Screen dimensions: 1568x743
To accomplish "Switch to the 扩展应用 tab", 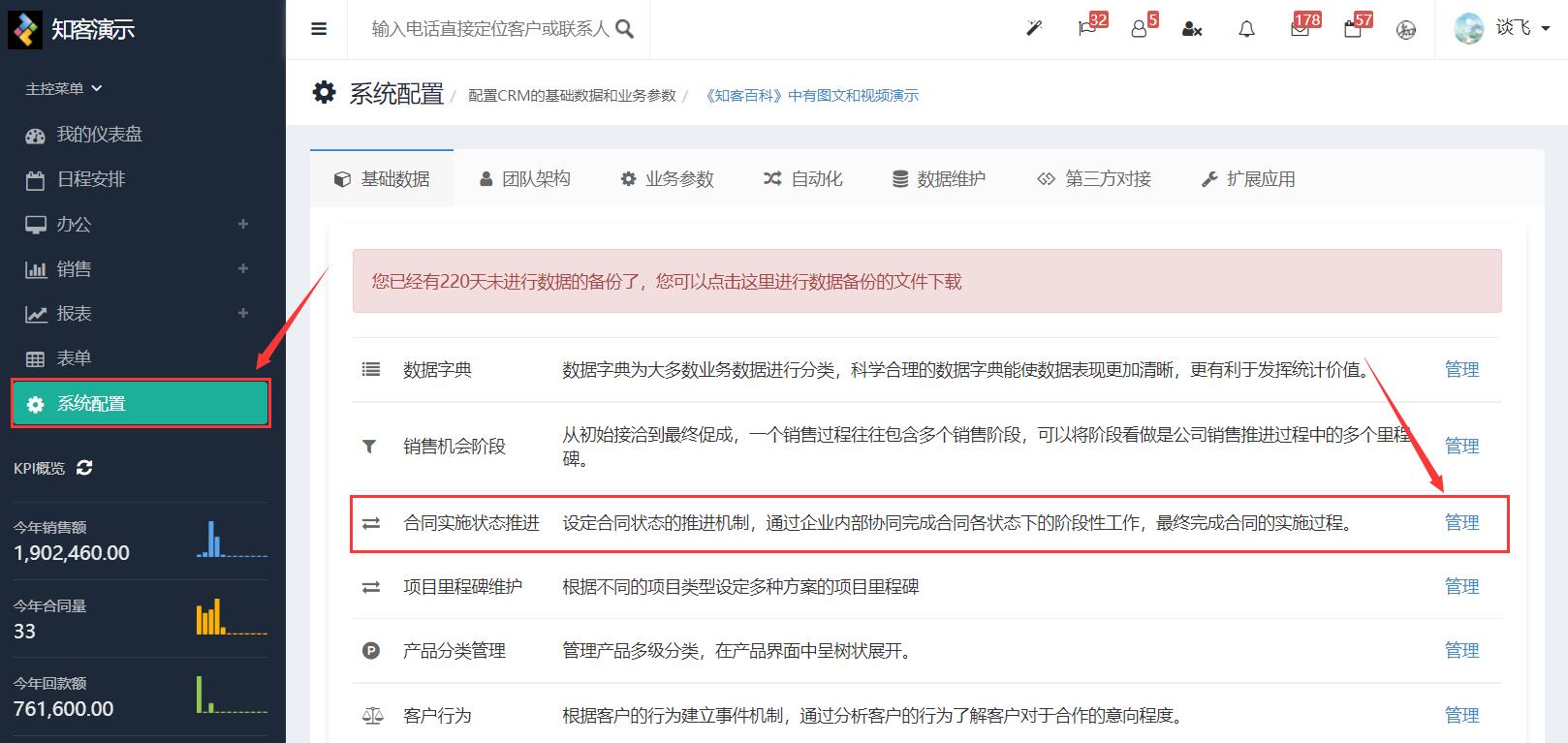I will (x=1247, y=179).
